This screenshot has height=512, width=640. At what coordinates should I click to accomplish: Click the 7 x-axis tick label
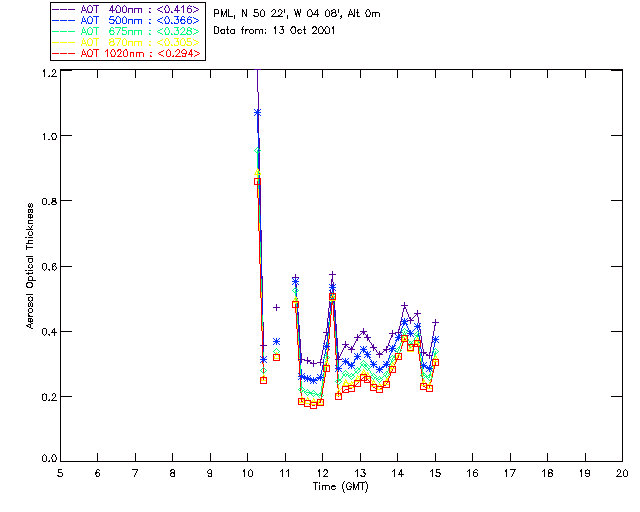[x=135, y=473]
